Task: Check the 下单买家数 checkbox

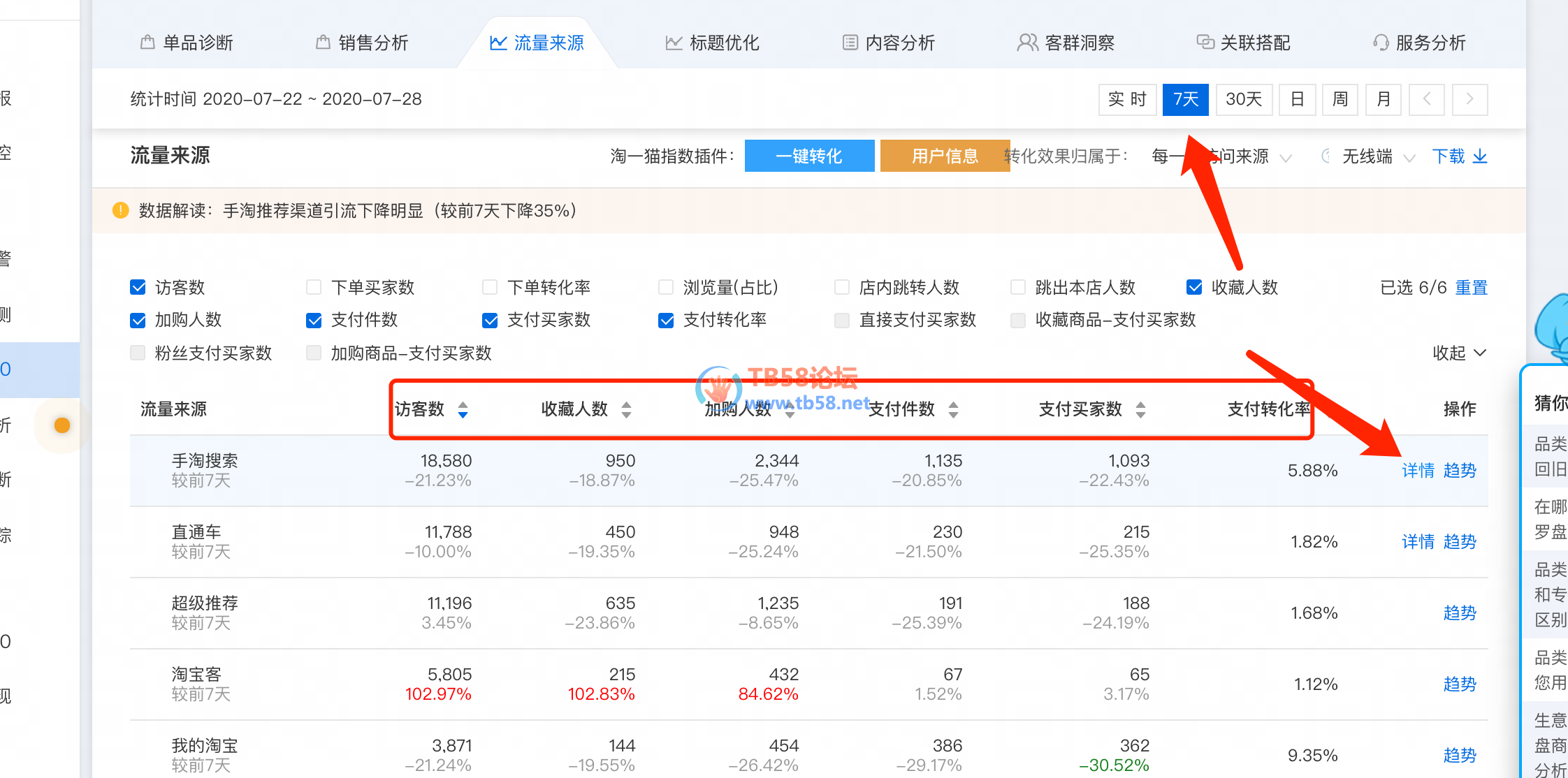Action: (314, 287)
